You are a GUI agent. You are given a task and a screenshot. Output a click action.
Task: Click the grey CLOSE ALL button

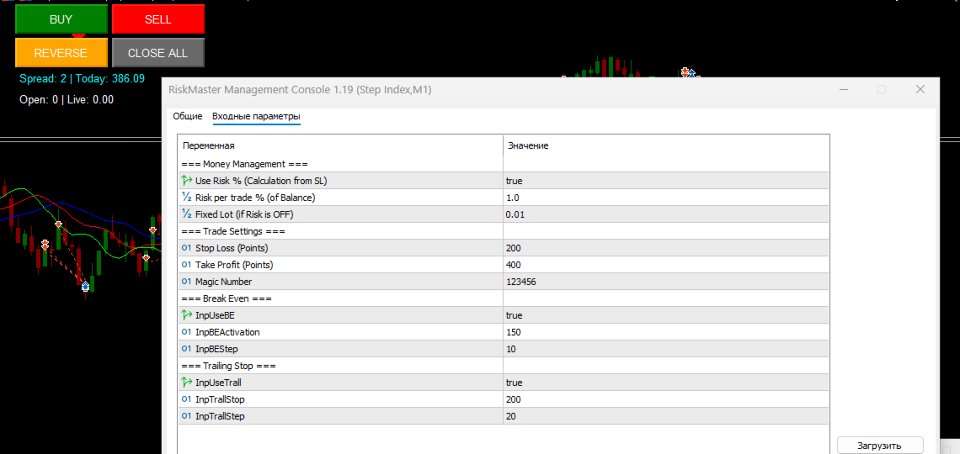pos(158,53)
